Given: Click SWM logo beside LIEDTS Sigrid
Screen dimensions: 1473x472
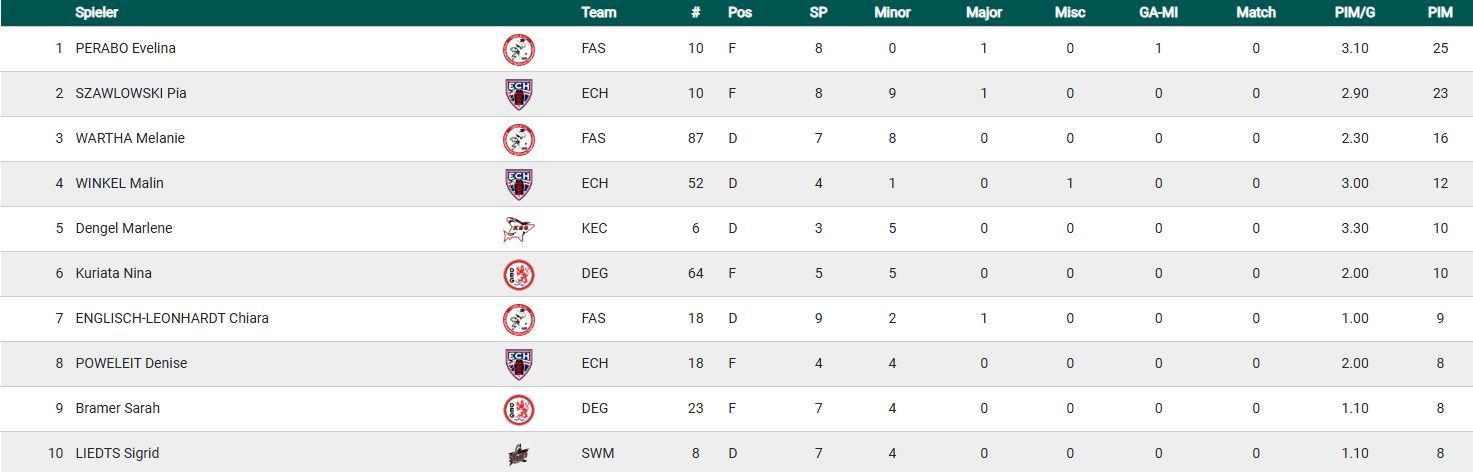Looking at the screenshot, I should coord(518,454).
